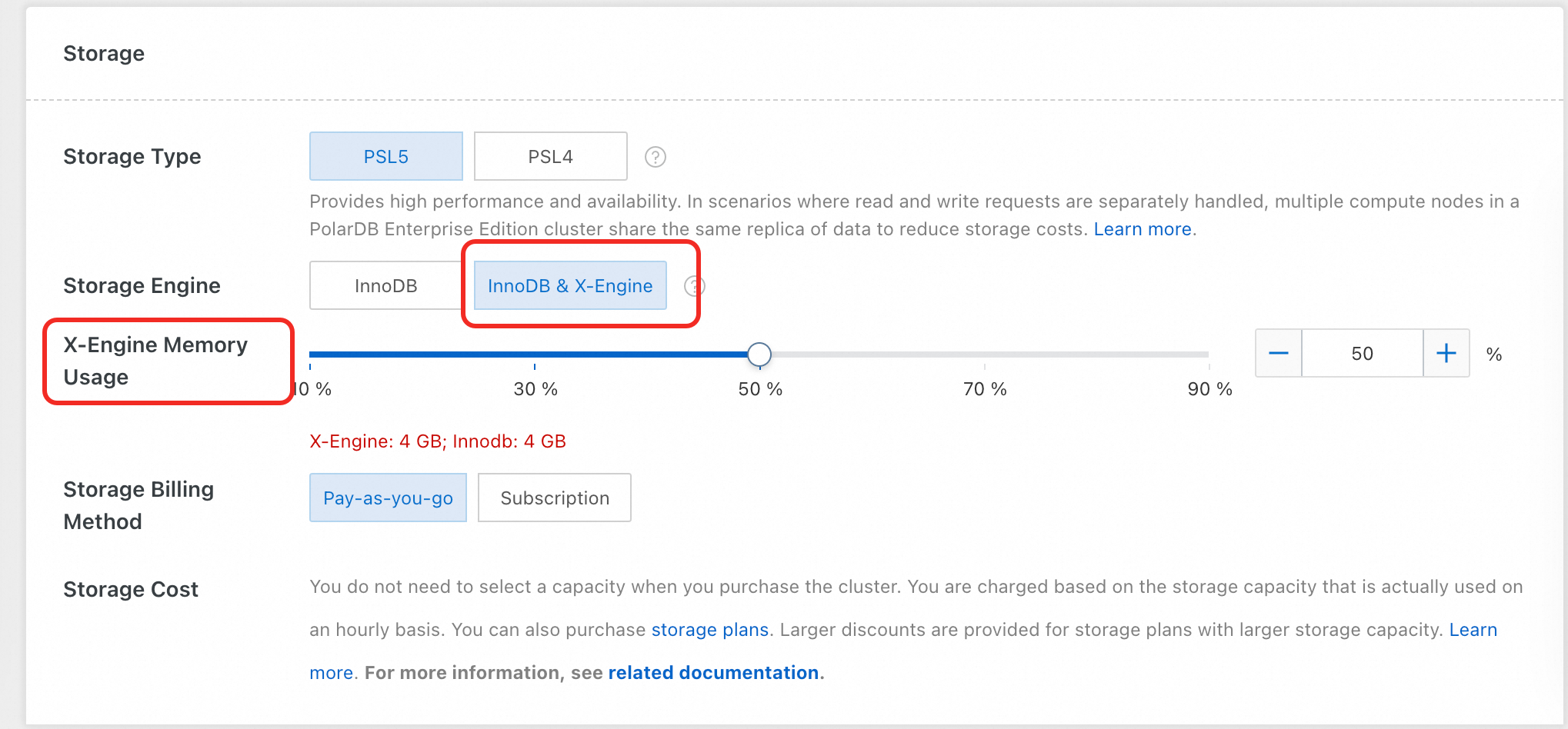
Task: Open the related documentation link
Action: pyautogui.click(x=713, y=673)
